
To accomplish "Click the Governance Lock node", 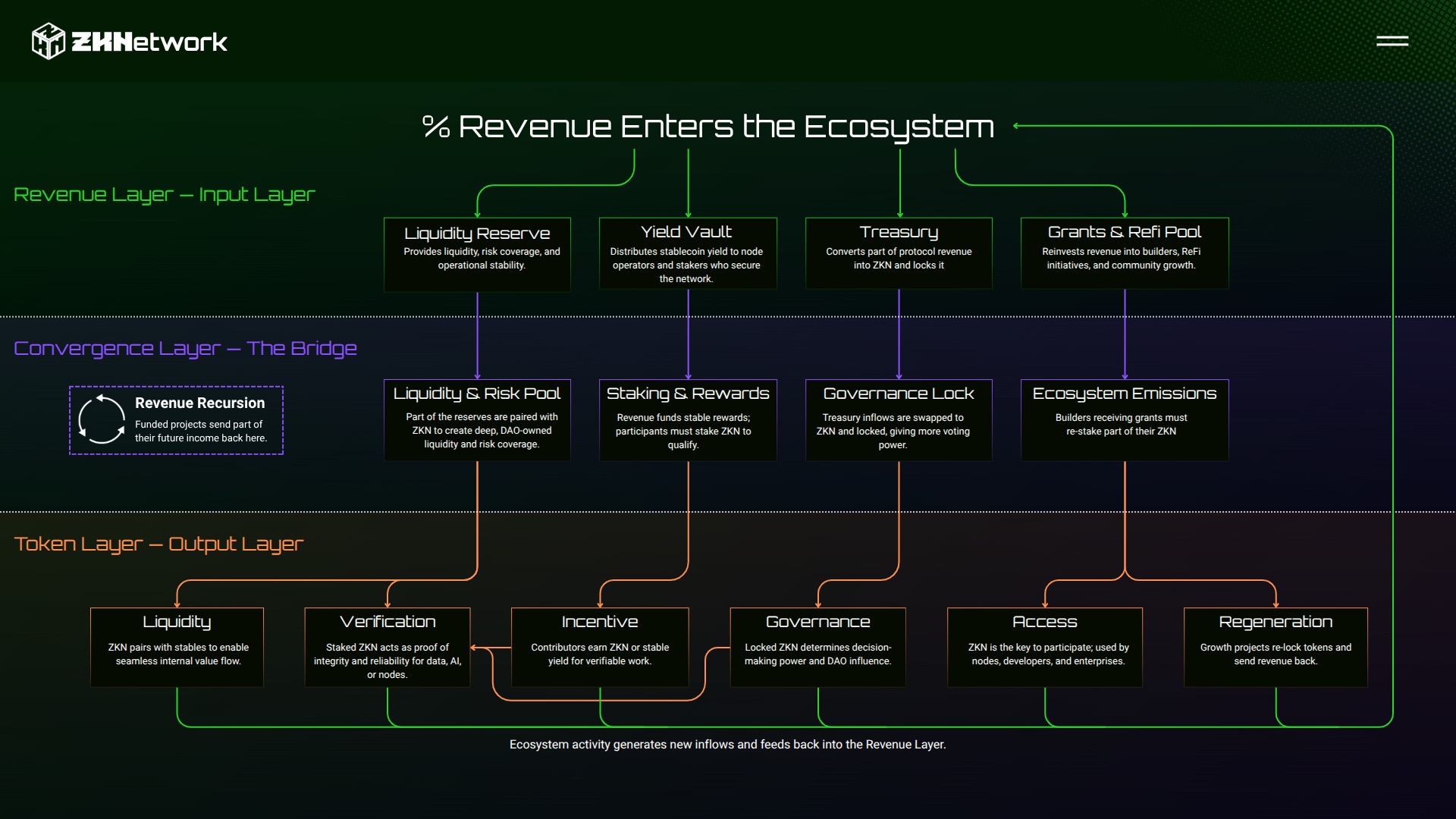I will point(898,419).
